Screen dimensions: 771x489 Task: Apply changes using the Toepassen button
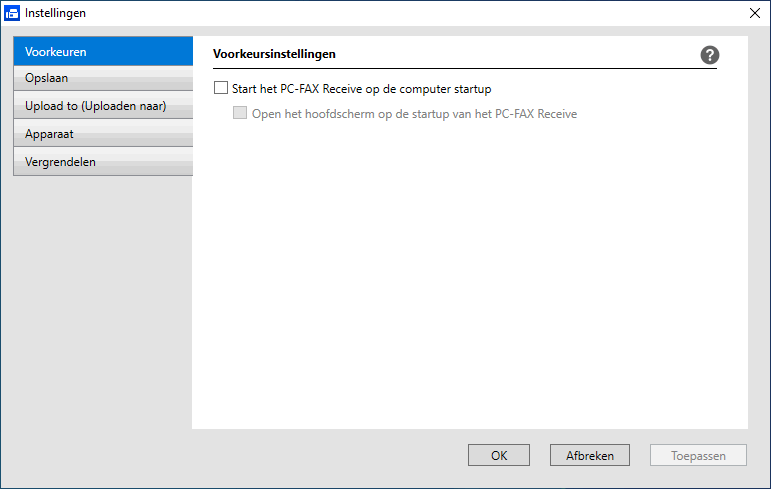click(x=698, y=456)
